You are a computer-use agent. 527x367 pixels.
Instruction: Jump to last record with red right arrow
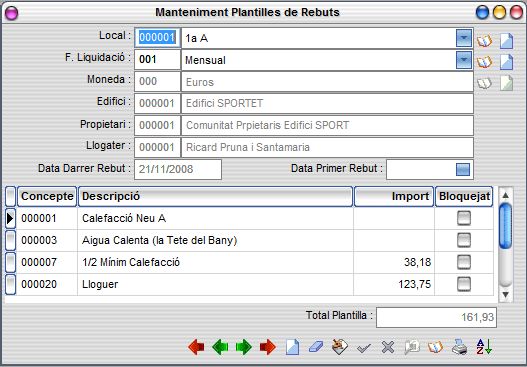(x=268, y=346)
